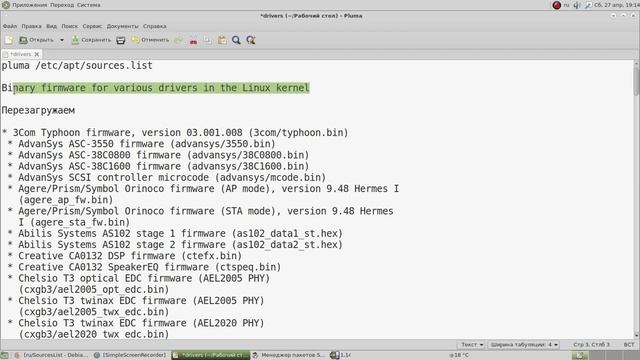This screenshot has height=360, width=640.
Task: Click the 'Creative CA0132 SpeakerEQ firmware' line
Action: (144, 267)
